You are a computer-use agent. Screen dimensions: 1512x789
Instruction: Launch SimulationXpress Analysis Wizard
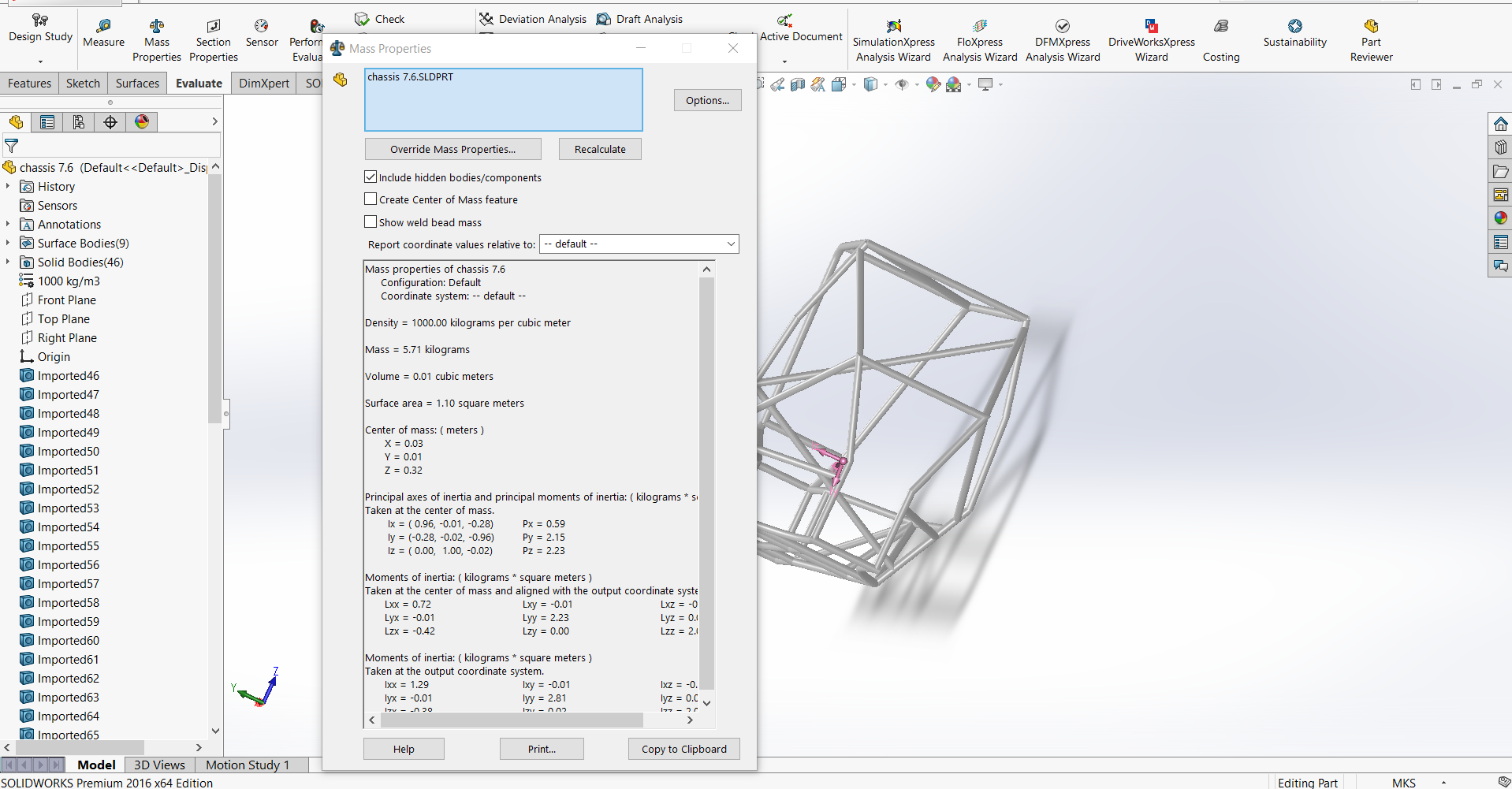893,41
